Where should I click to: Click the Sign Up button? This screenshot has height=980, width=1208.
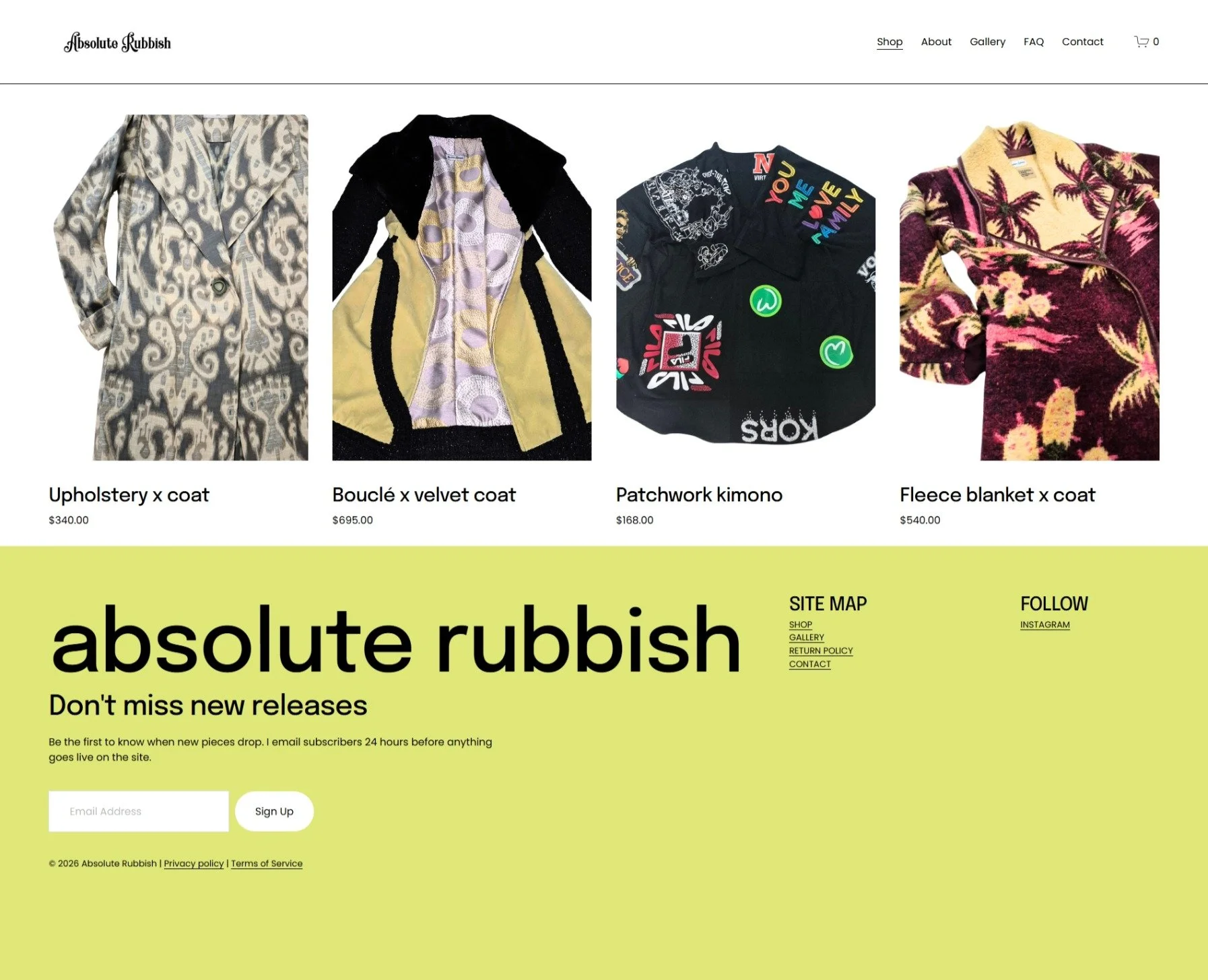[x=274, y=811]
